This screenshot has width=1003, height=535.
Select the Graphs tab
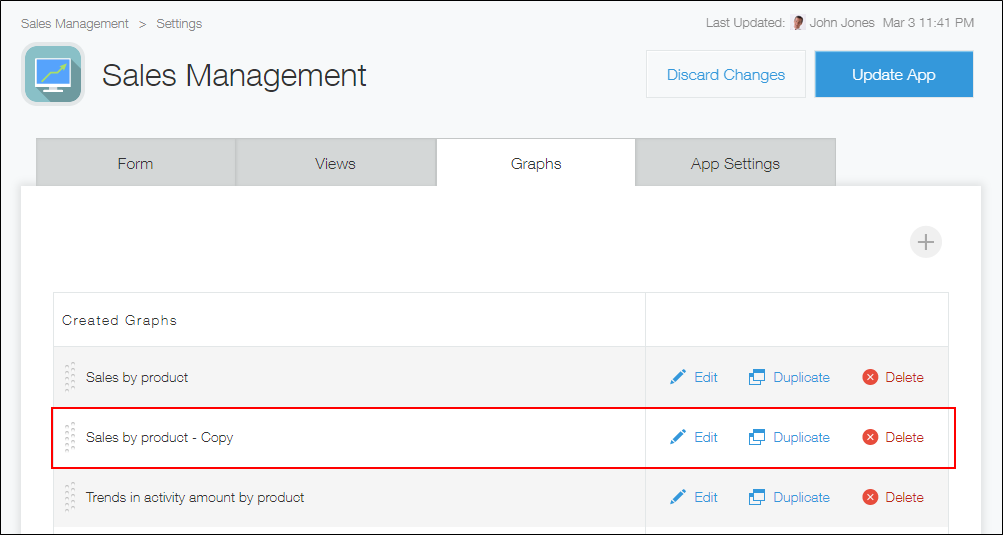pos(536,163)
